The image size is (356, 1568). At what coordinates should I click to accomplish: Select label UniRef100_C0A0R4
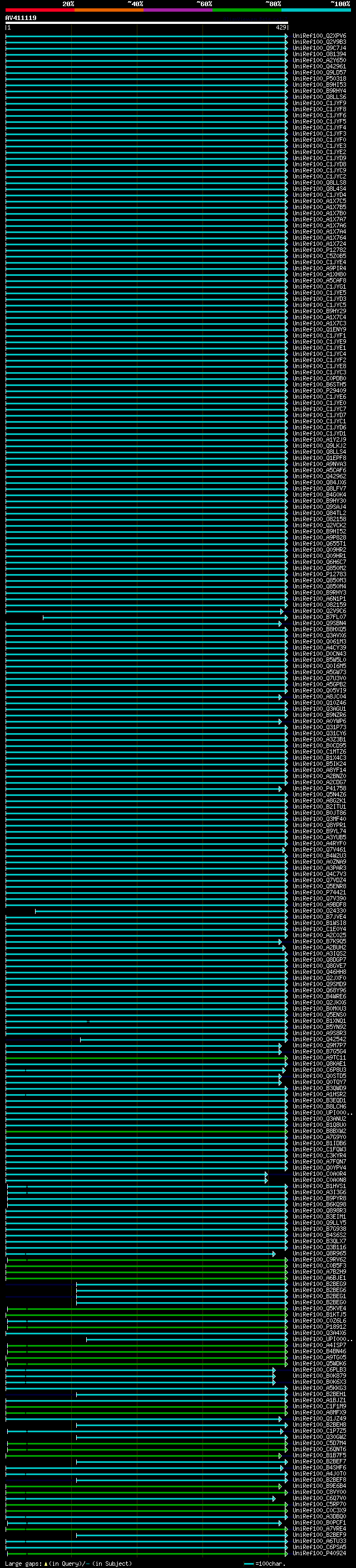click(x=319, y=1174)
